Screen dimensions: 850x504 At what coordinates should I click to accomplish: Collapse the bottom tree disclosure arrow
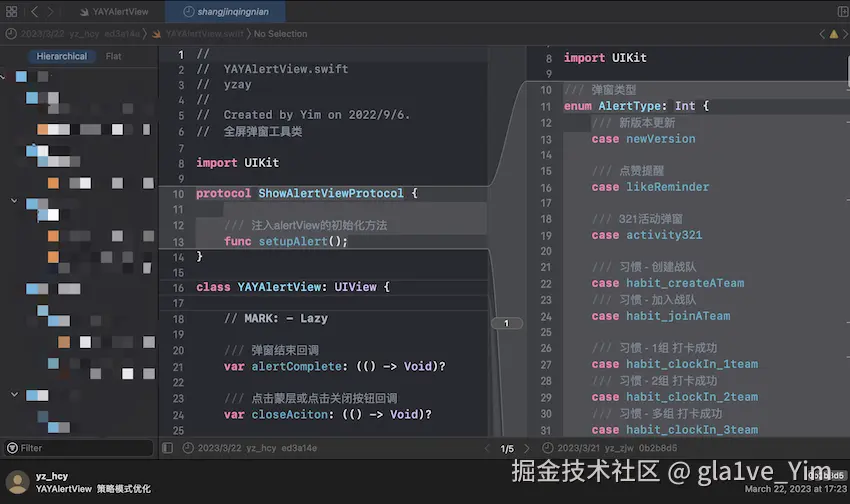tap(14, 395)
